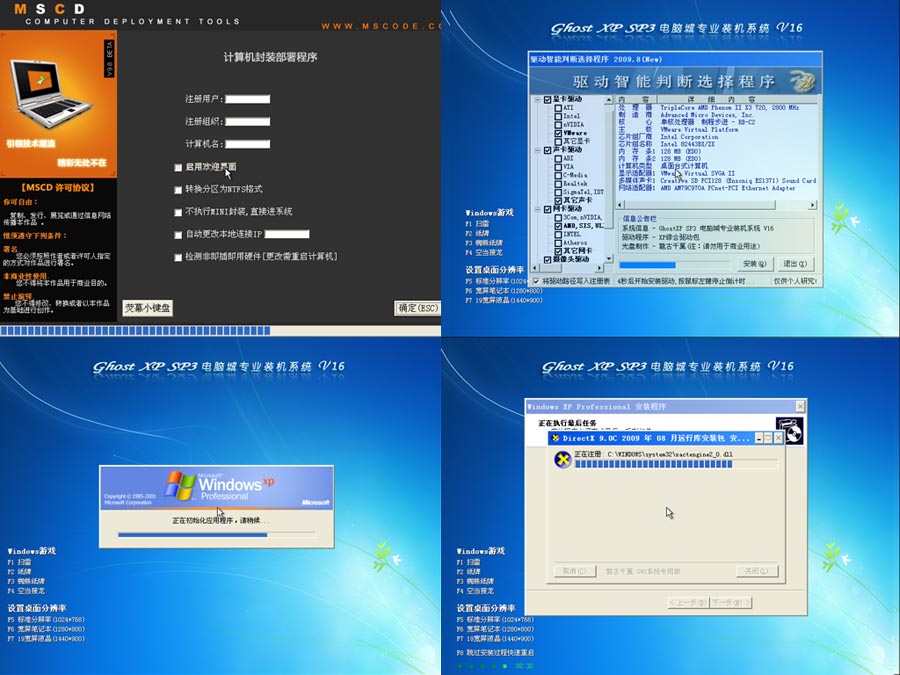Click F5 标准分辨率 below the XP splash
Viewport: 900px width, 675px height.
click(x=46, y=620)
